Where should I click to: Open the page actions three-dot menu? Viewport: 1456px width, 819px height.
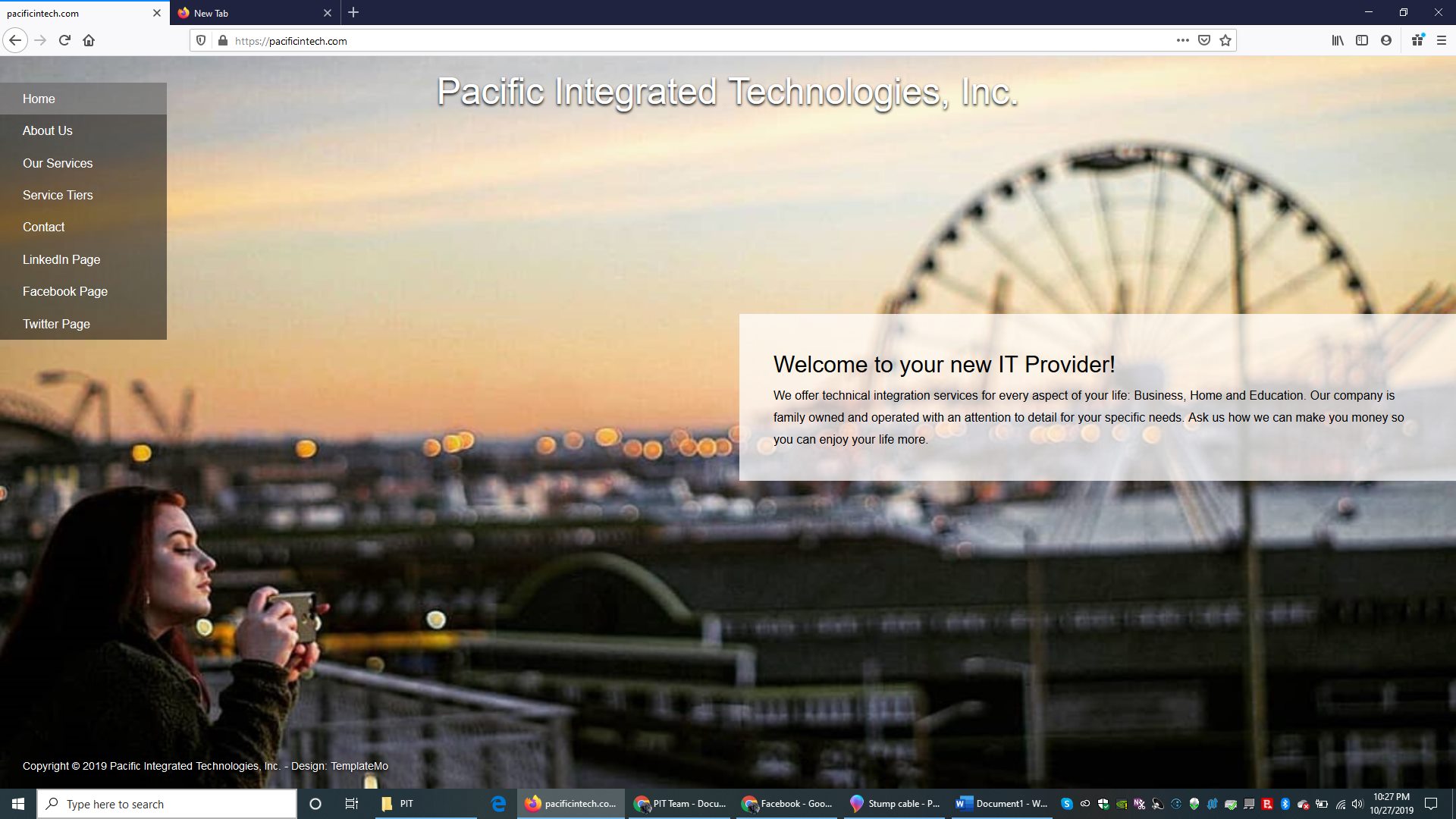[1182, 40]
